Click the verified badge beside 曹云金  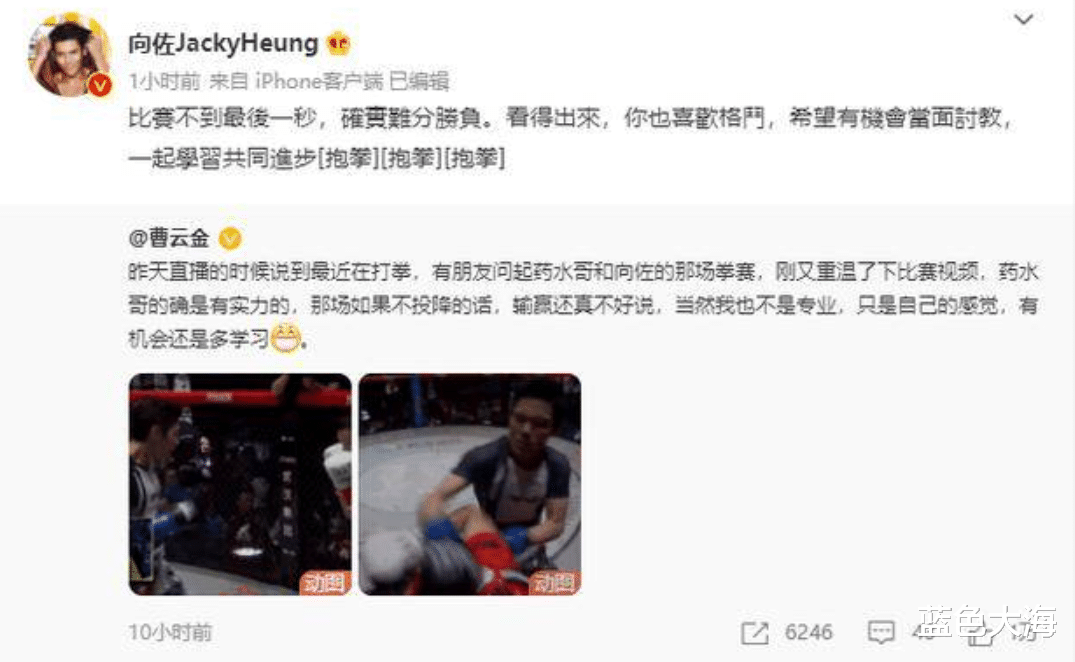(x=230, y=238)
